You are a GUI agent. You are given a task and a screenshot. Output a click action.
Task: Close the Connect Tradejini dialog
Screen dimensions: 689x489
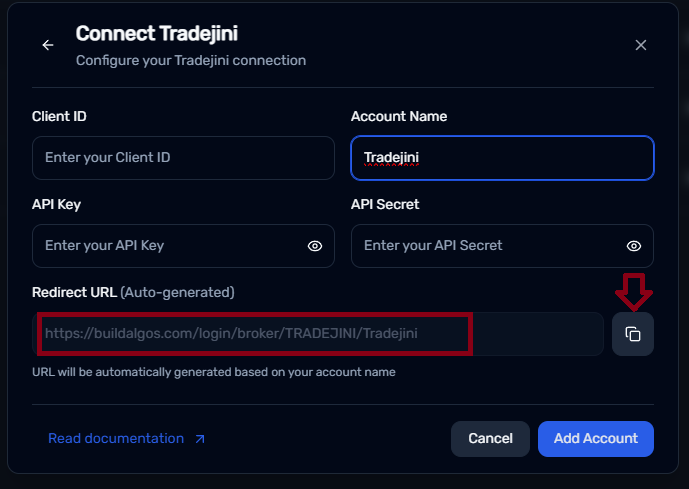(641, 45)
